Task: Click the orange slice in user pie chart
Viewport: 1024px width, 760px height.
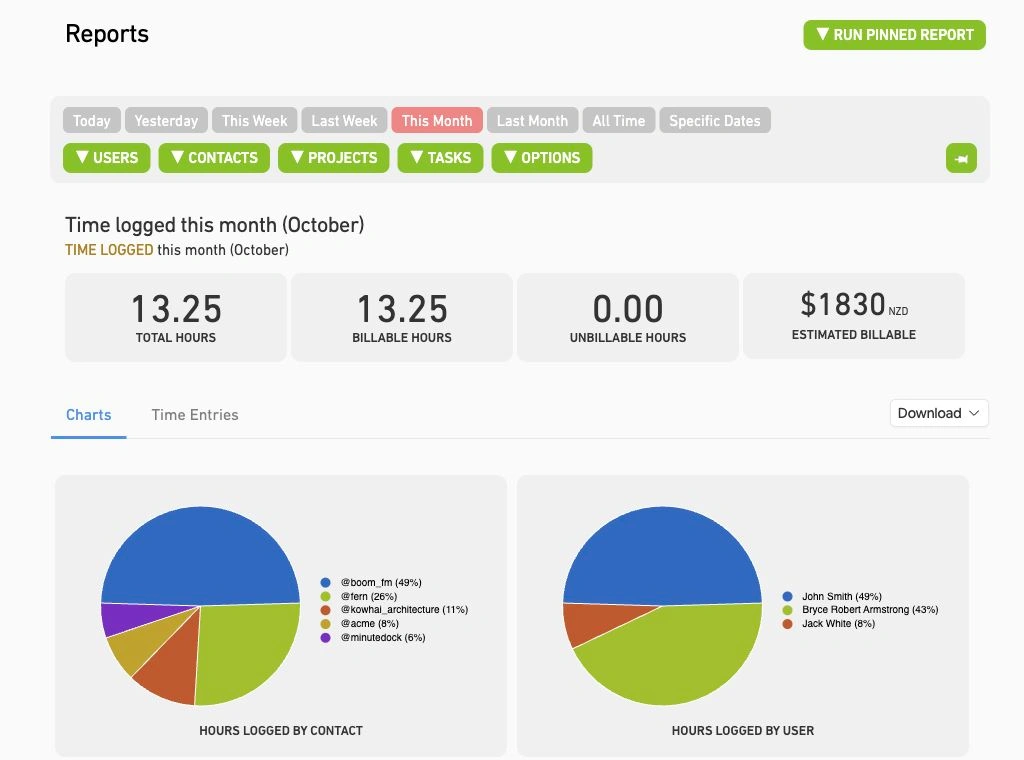Action: 591,620
